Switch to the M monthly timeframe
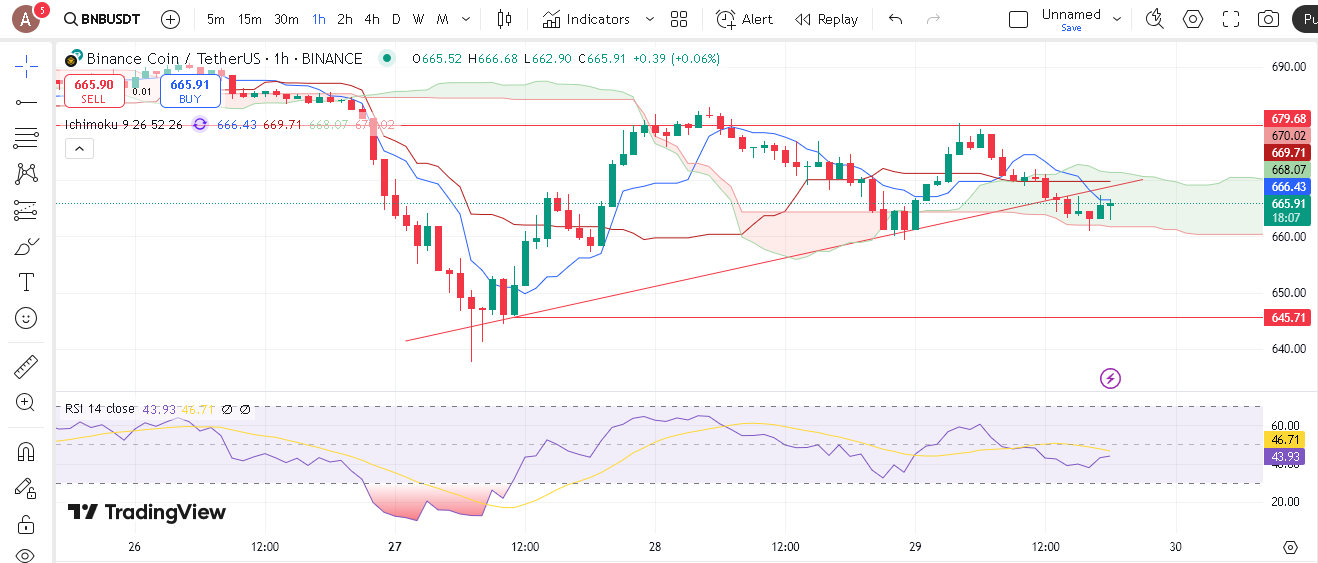 pos(442,19)
